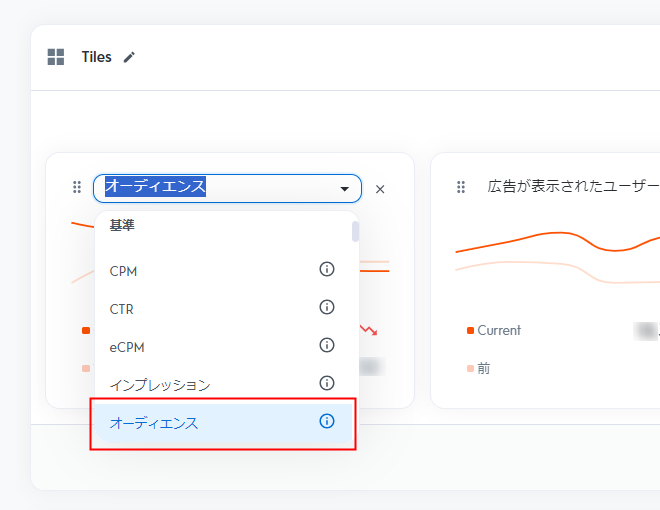This screenshot has height=510, width=660.
Task: Show info for the CTR metric
Action: [x=326, y=308]
